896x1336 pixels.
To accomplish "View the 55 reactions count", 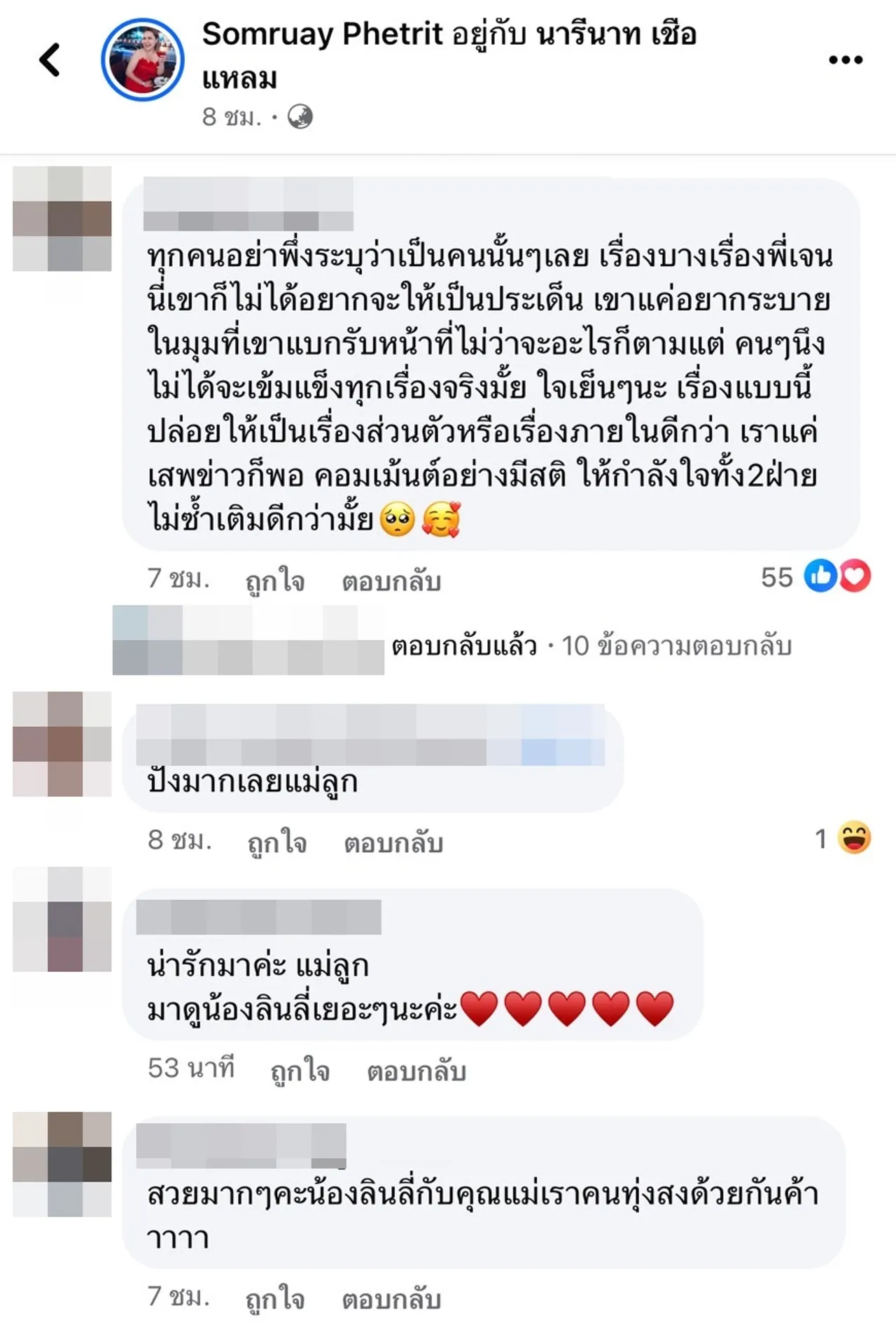I will (x=776, y=577).
